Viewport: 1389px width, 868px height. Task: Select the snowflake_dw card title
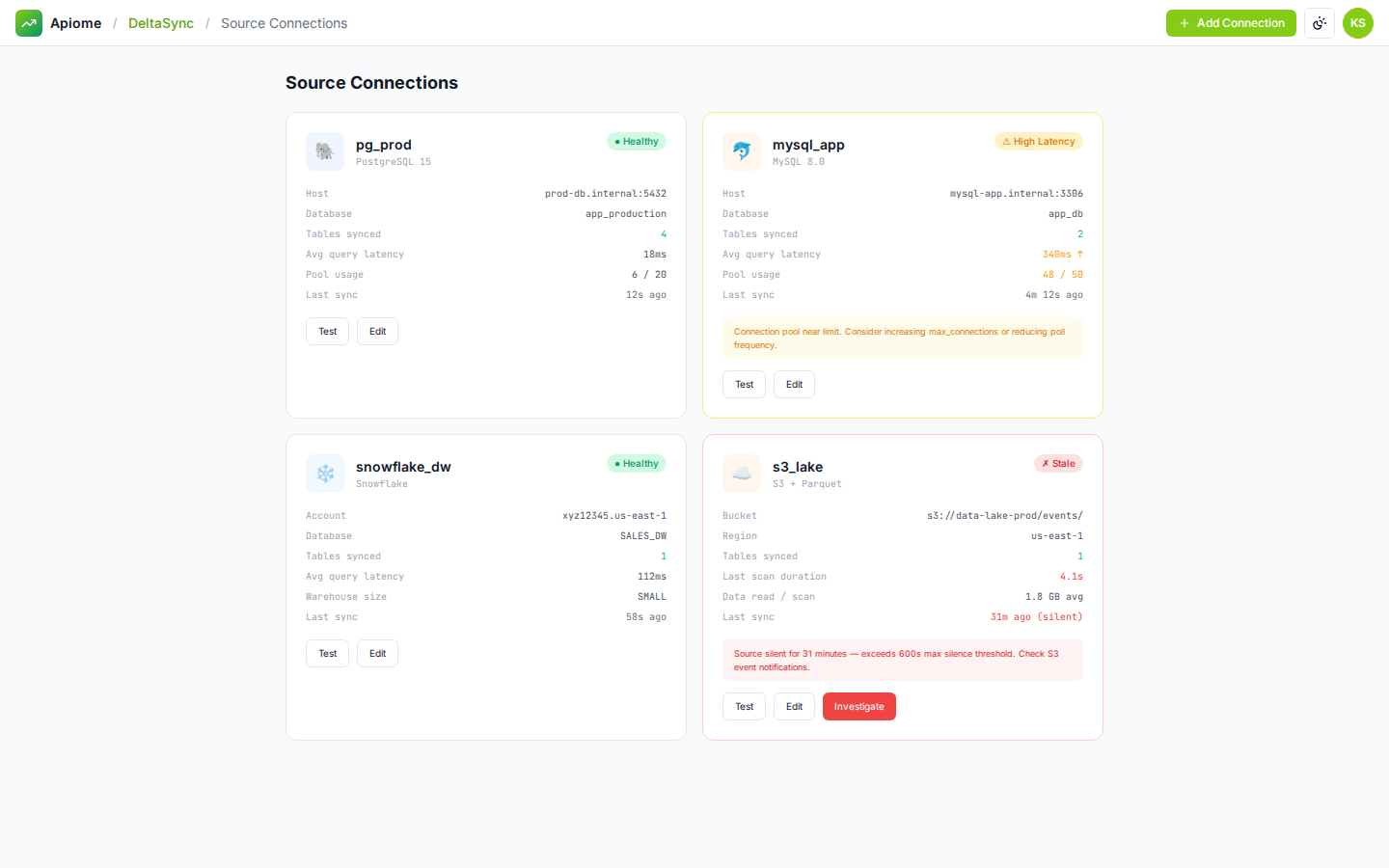point(403,467)
